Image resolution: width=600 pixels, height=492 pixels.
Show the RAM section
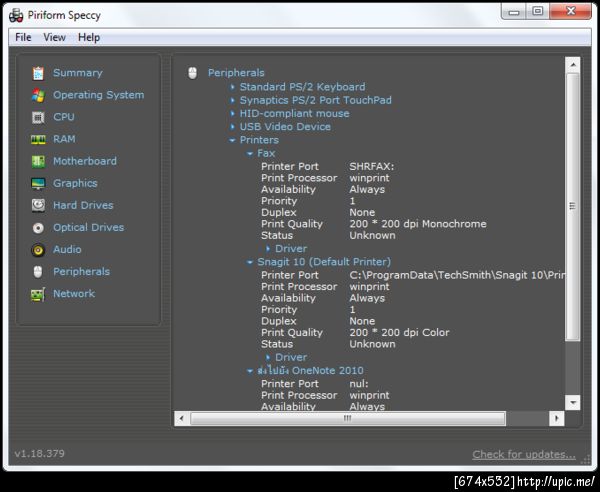pos(64,139)
